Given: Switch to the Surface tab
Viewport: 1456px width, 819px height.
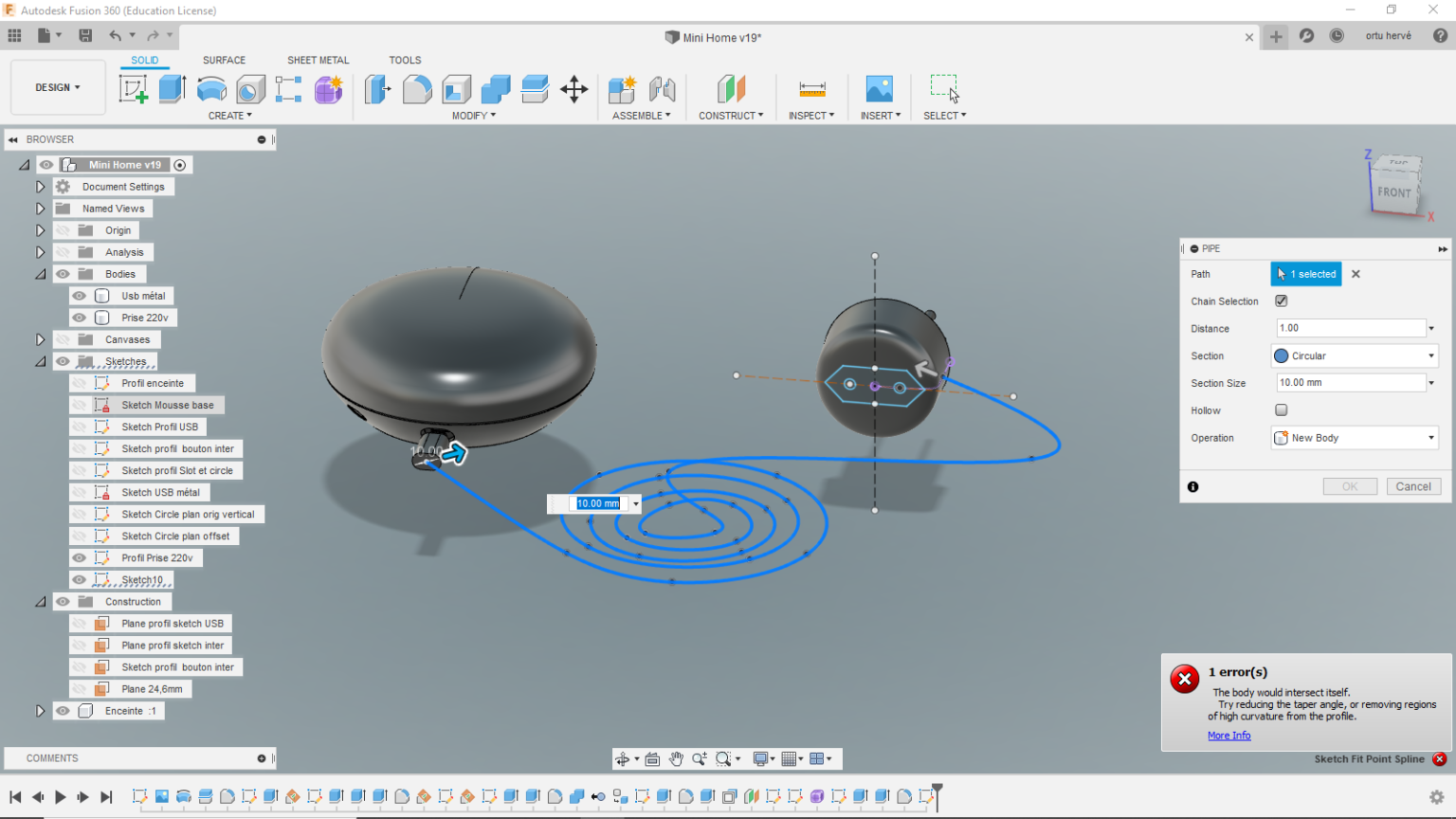Looking at the screenshot, I should point(224,60).
